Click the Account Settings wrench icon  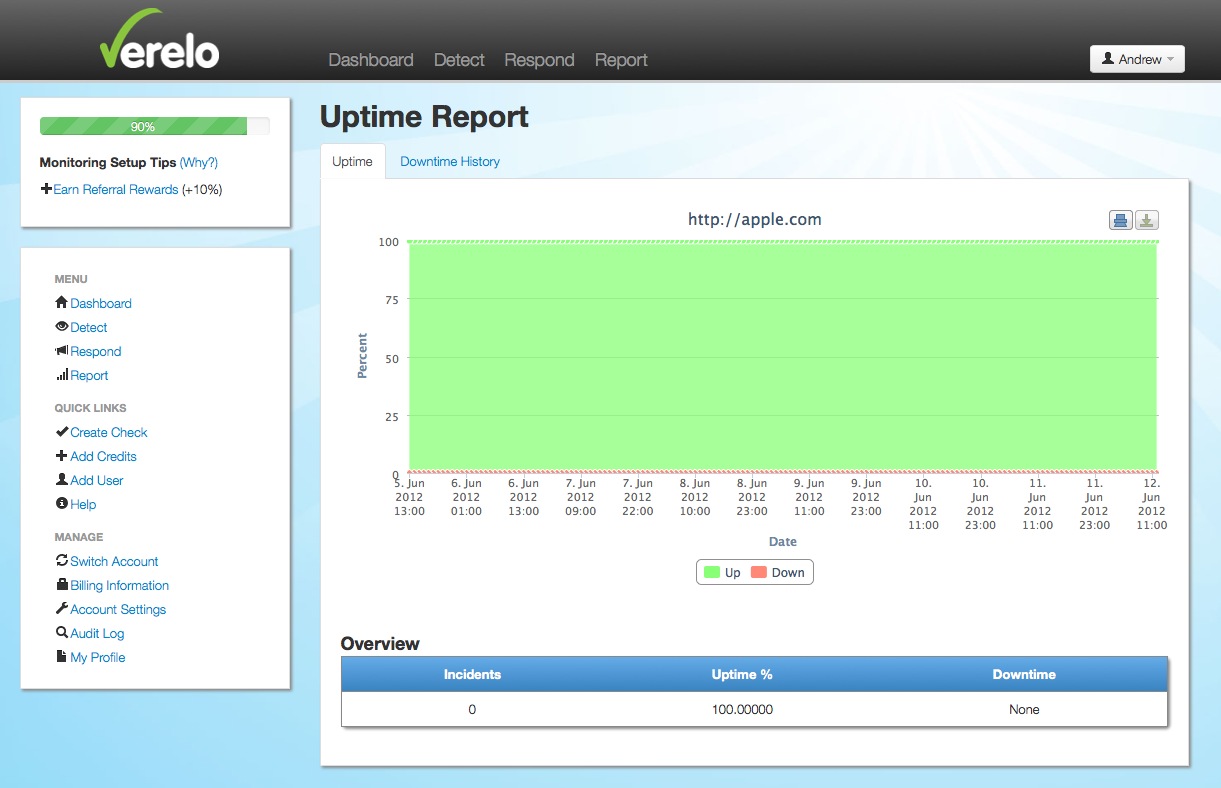coord(62,609)
